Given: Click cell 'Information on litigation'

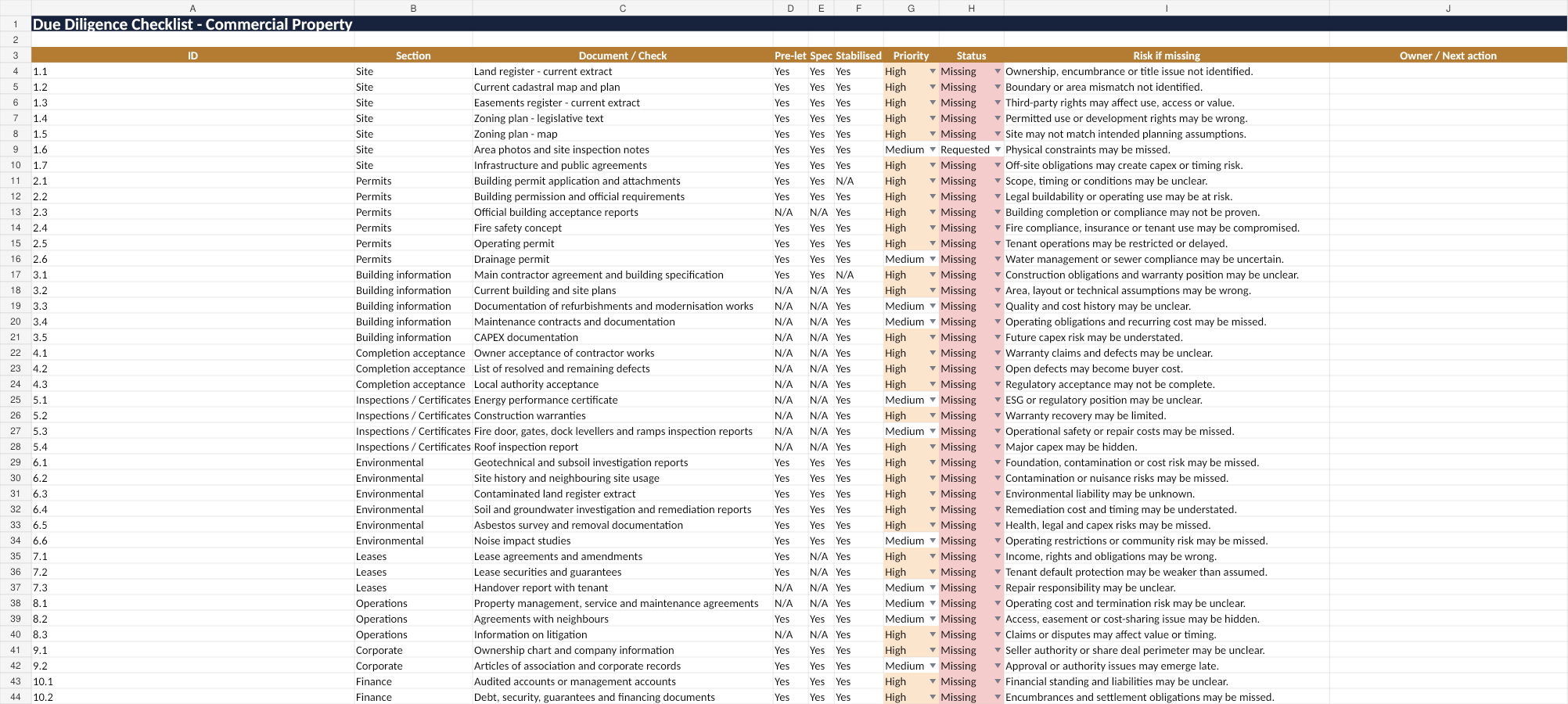Looking at the screenshot, I should (x=623, y=634).
